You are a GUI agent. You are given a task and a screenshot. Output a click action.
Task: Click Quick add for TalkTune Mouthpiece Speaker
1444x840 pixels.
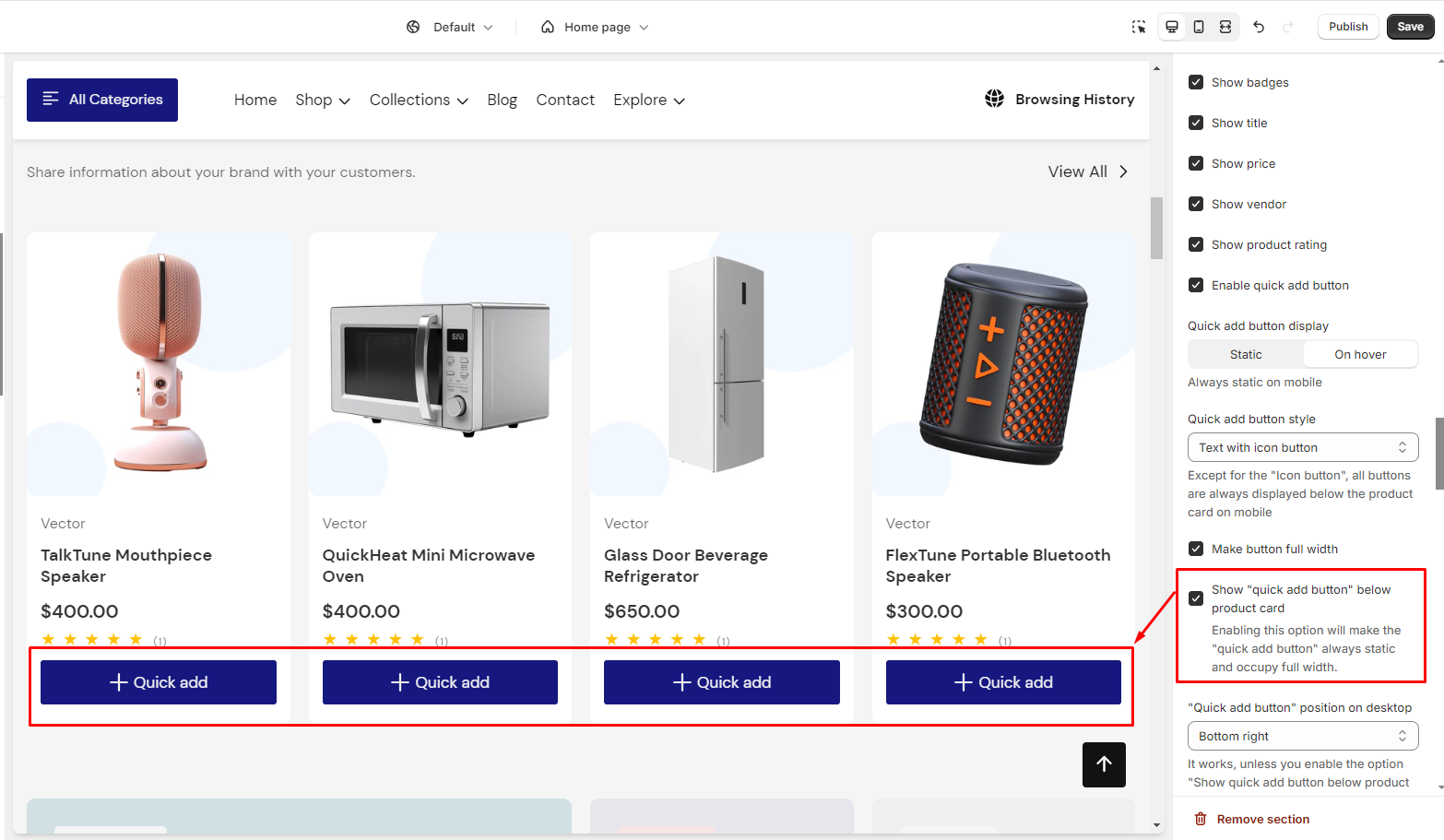point(159,682)
